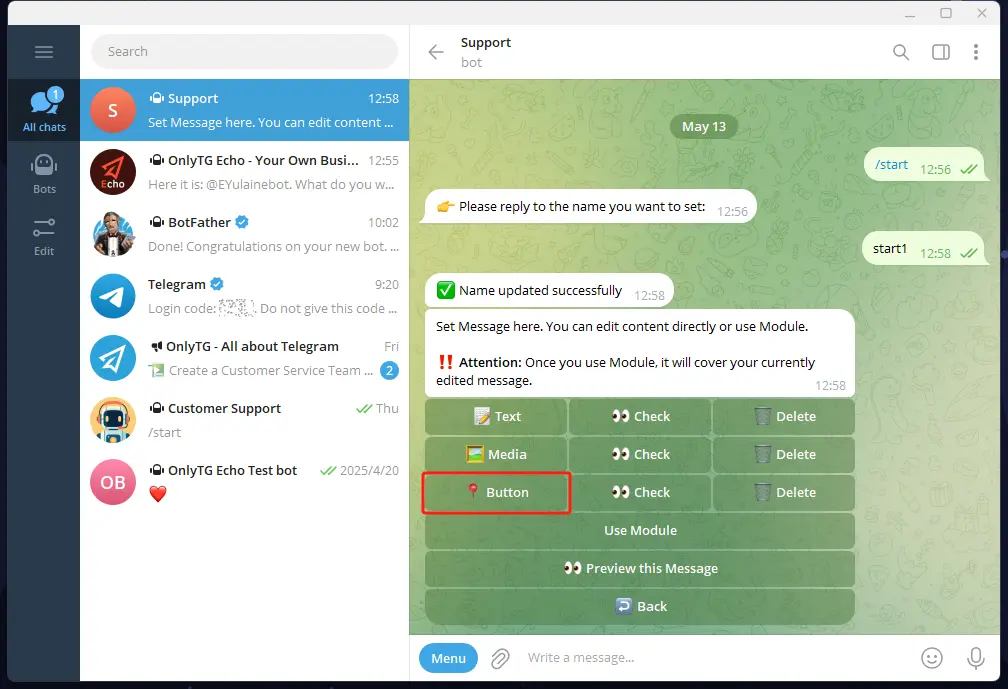
Task: Toggle the right info side panel
Action: [x=940, y=52]
